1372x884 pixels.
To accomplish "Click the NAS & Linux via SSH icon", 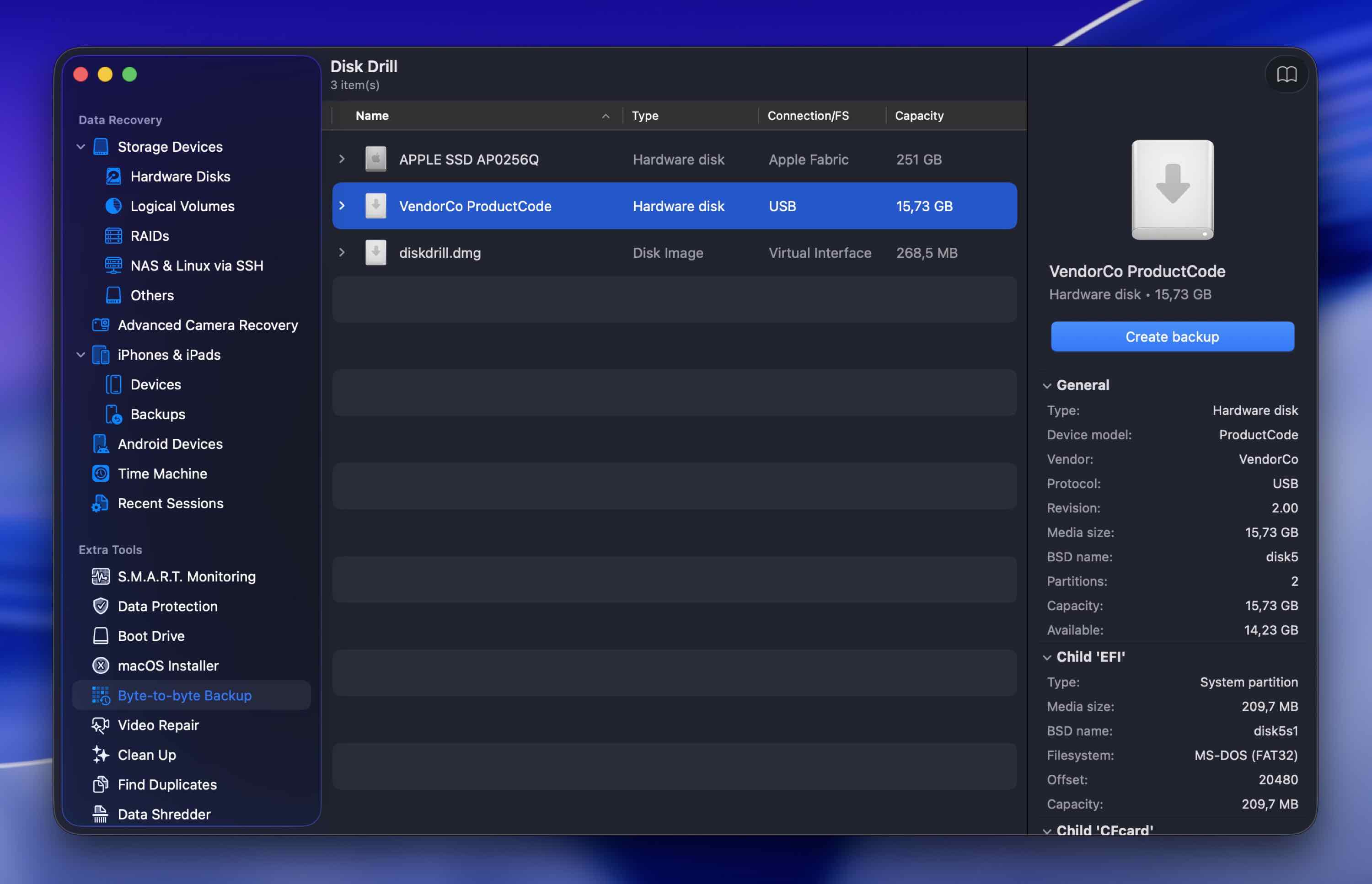I will [113, 265].
